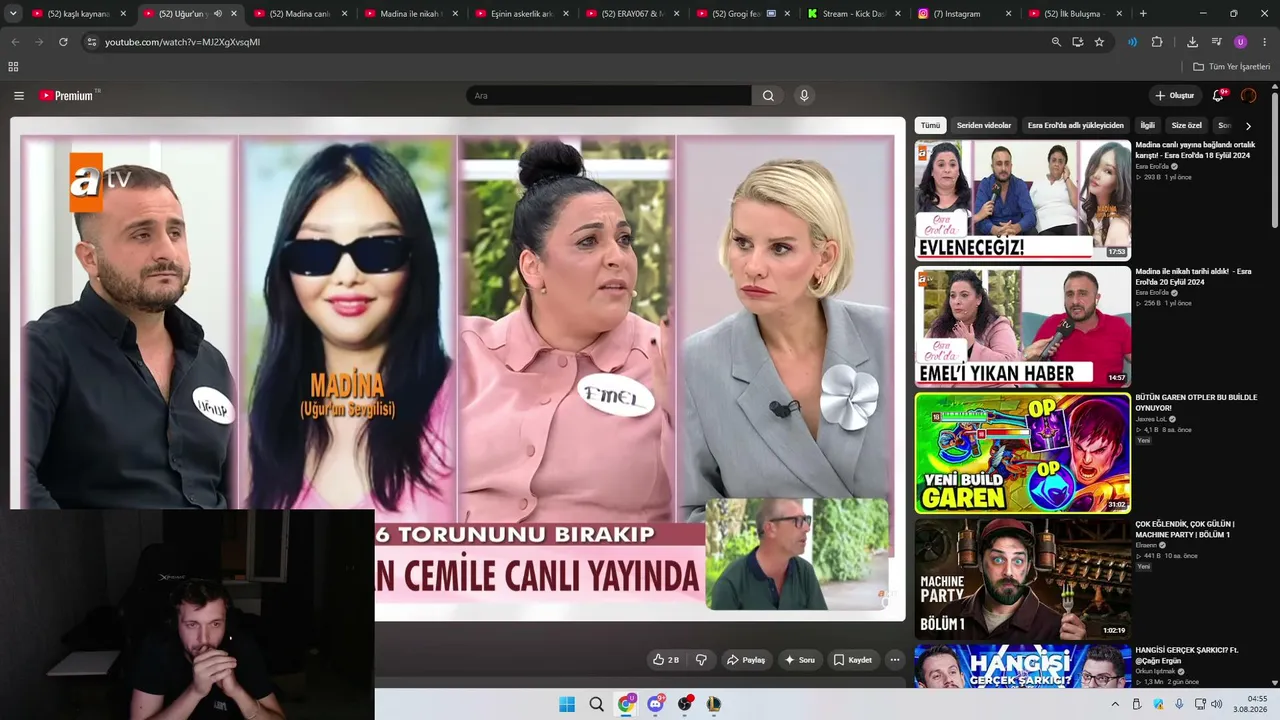Select the Seriden videolar filter chip
Image resolution: width=1280 pixels, height=720 pixels.
click(984, 126)
